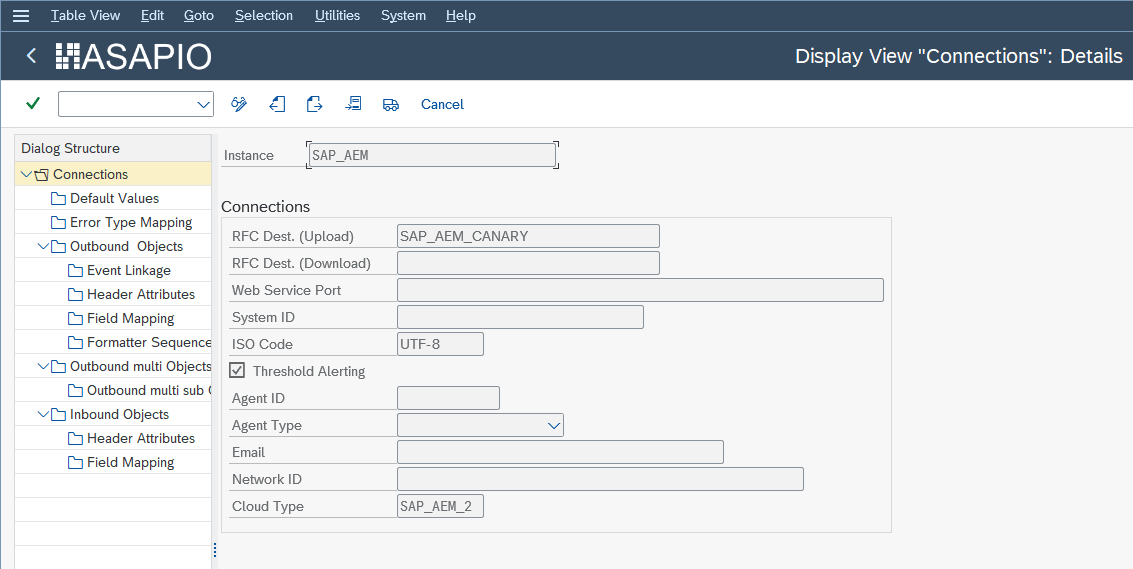Open the System menu
Viewport: 1133px width, 569px height.
403,15
